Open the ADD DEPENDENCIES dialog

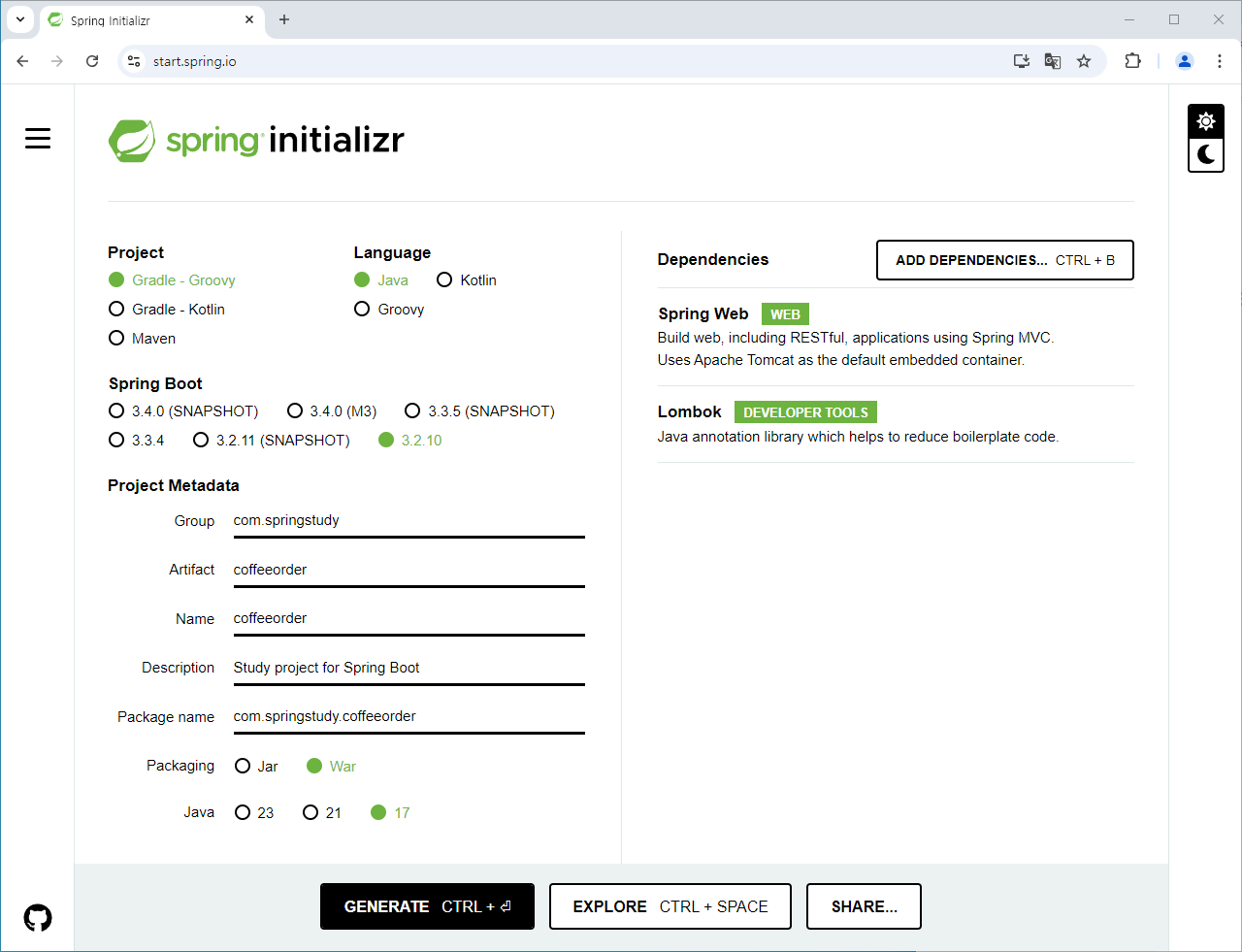[x=1004, y=260]
